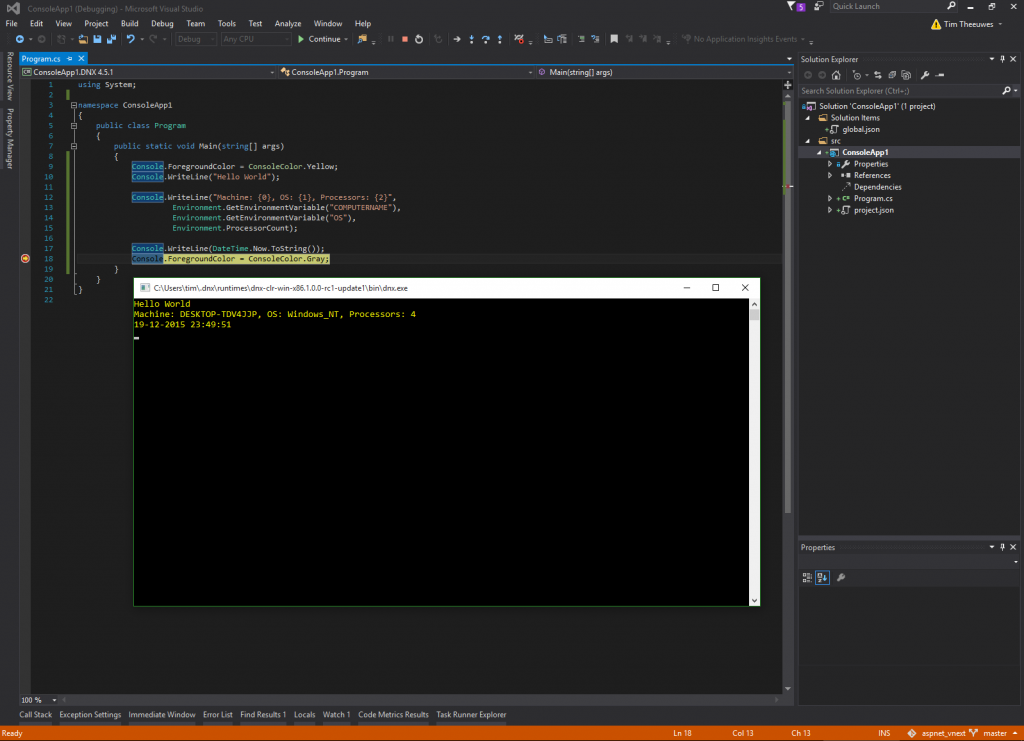This screenshot has height=741, width=1024.
Task: Click the Sync with Active Document icon
Action: point(878,75)
